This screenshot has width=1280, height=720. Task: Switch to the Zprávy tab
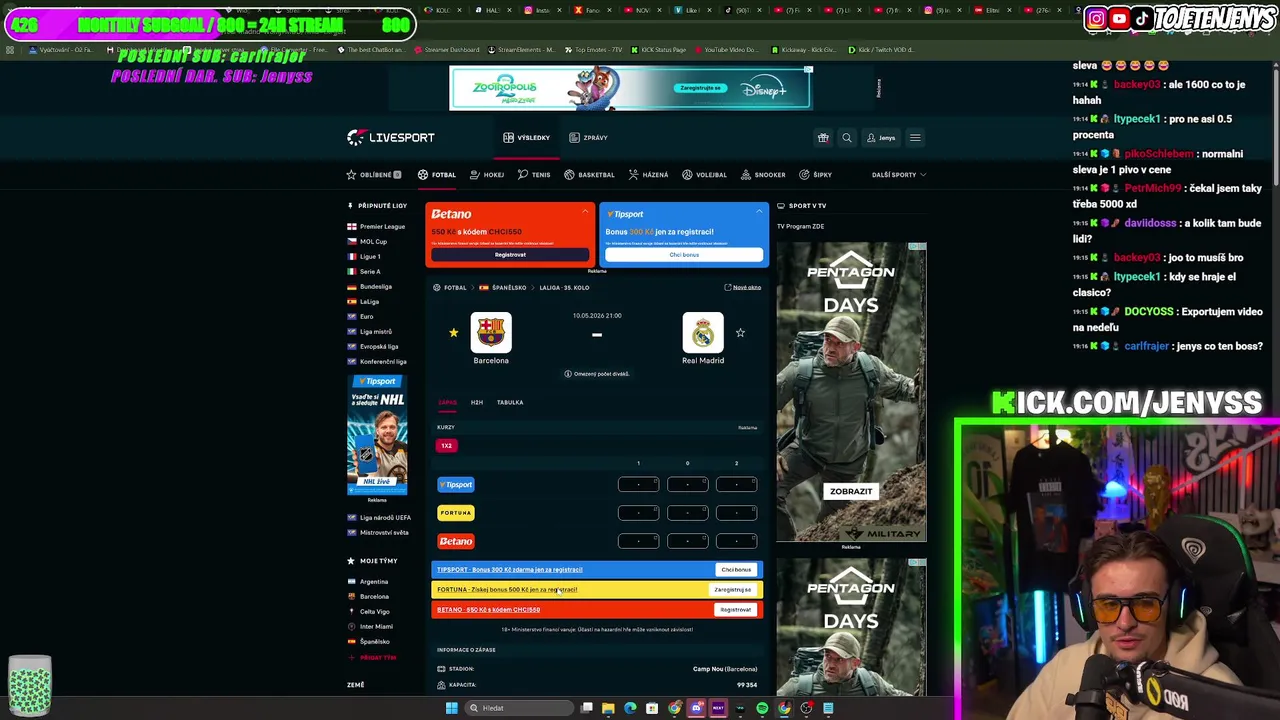589,138
